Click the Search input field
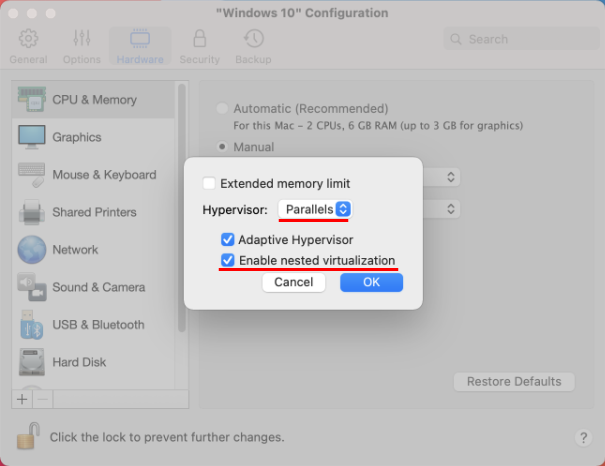The height and width of the screenshot is (466, 605). pos(518,39)
